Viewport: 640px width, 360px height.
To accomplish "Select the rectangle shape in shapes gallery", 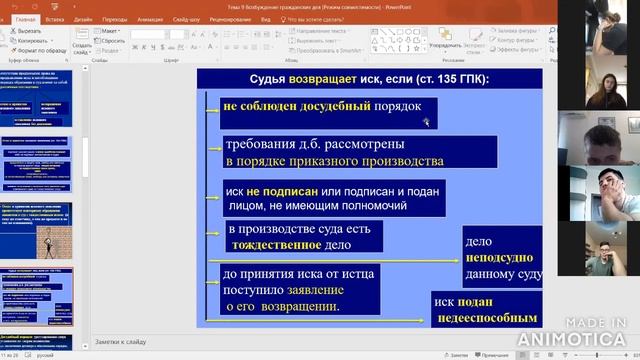I will (x=400, y=31).
